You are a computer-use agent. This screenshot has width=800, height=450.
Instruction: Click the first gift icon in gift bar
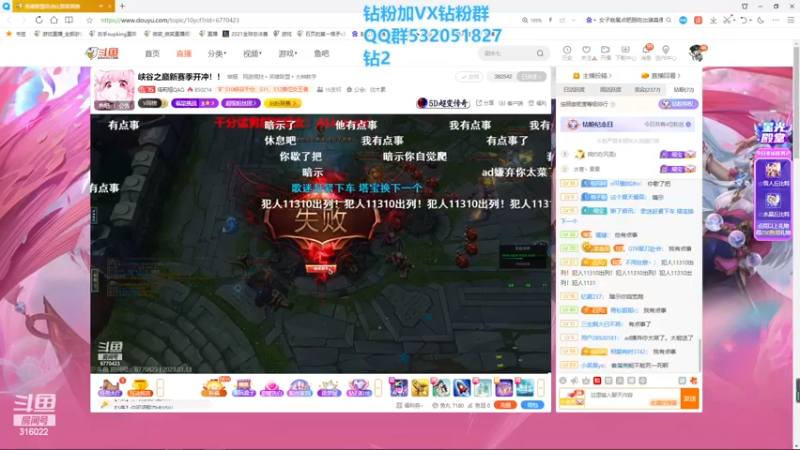(x=398, y=388)
